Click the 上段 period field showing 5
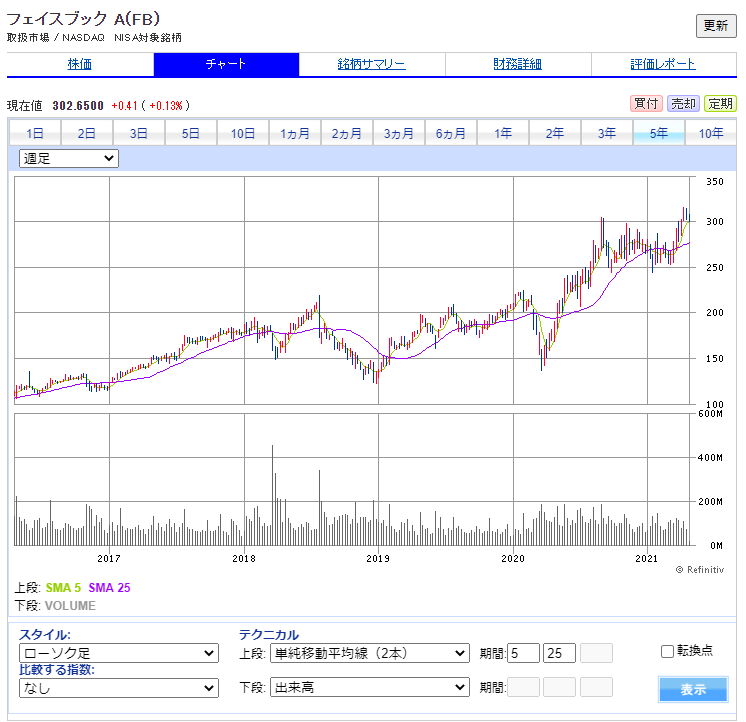Viewport: 746px width, 722px height. [523, 653]
